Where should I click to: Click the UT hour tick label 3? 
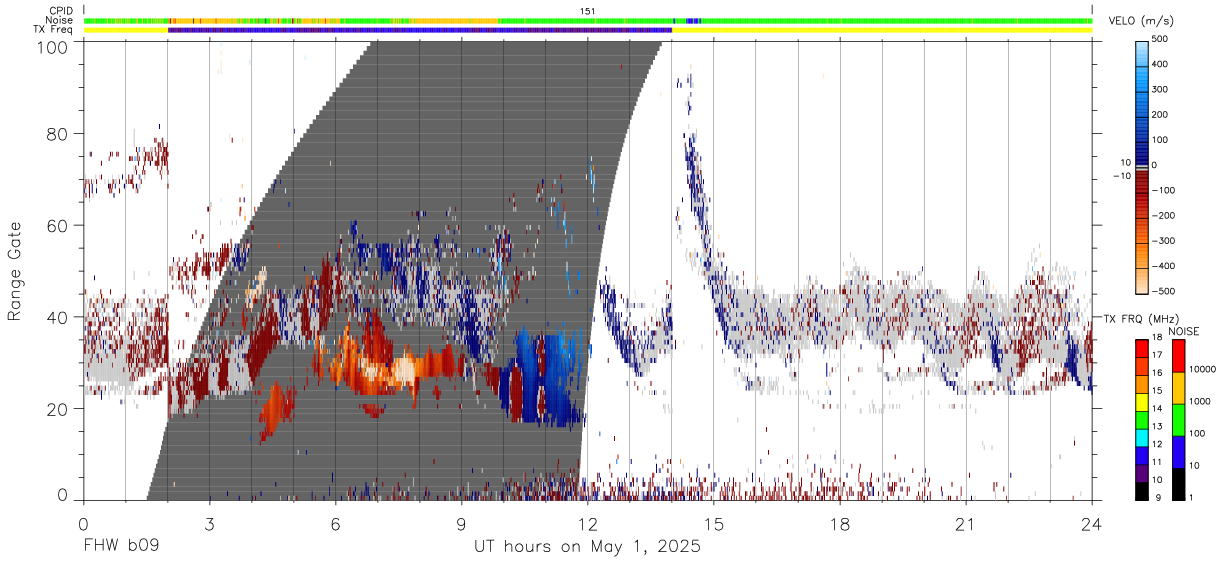pos(209,524)
